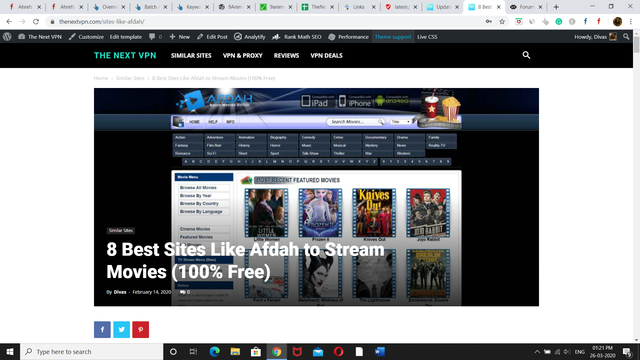This screenshot has height=360, width=640.
Task: Open ENG language selector in tray
Action: pos(580,351)
